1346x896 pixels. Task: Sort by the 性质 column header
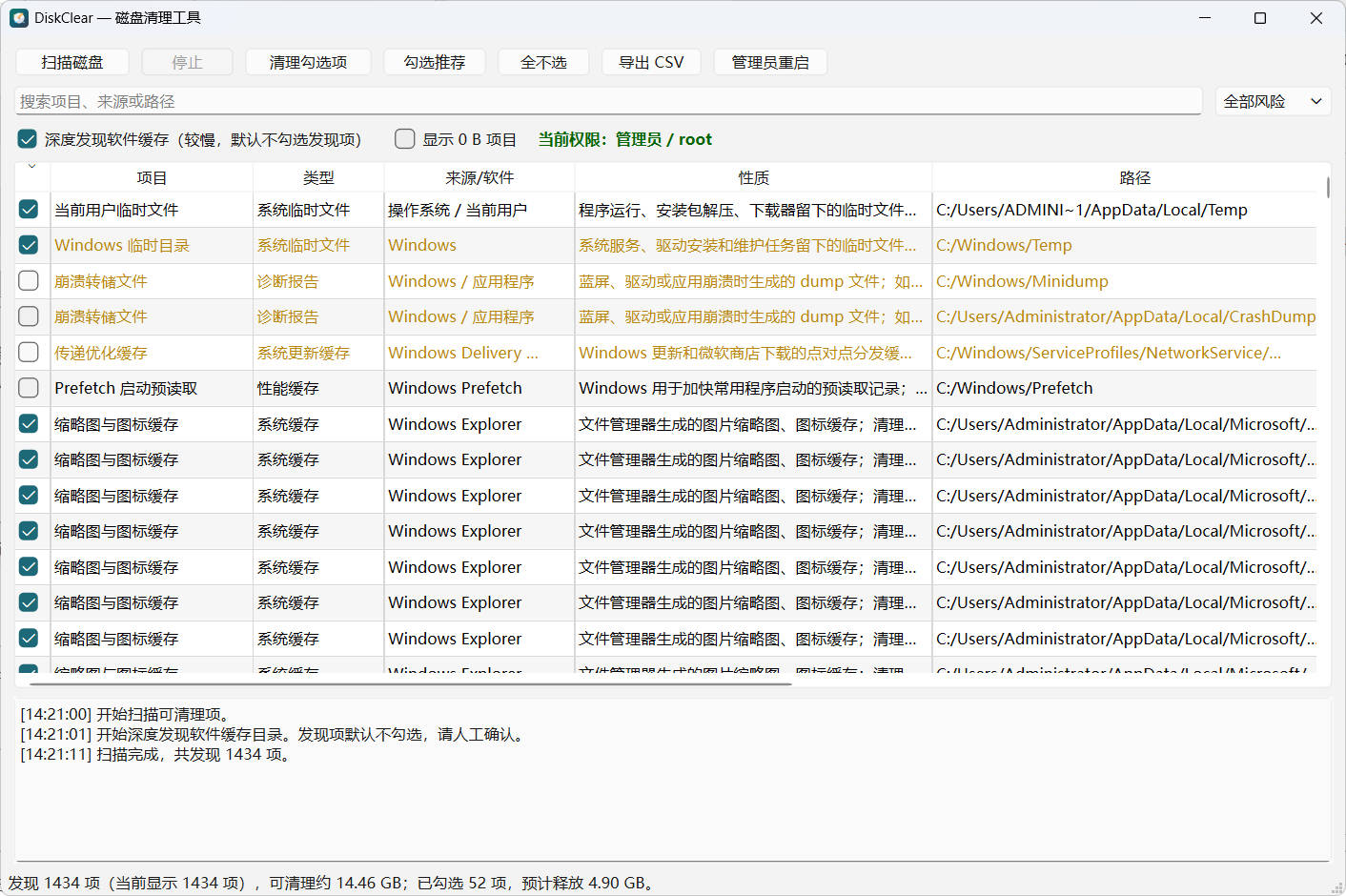point(753,177)
